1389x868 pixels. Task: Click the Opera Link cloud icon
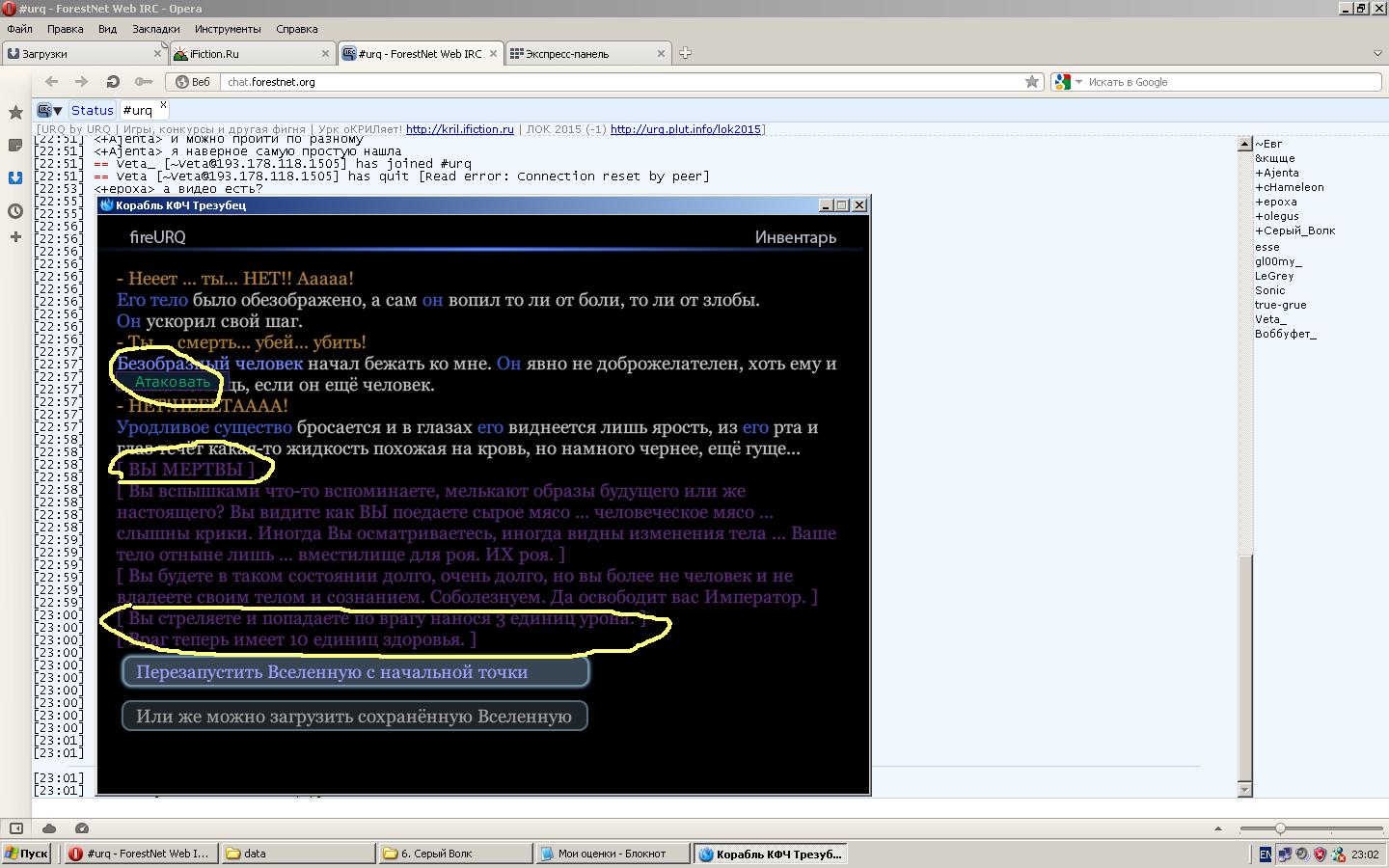[49, 828]
